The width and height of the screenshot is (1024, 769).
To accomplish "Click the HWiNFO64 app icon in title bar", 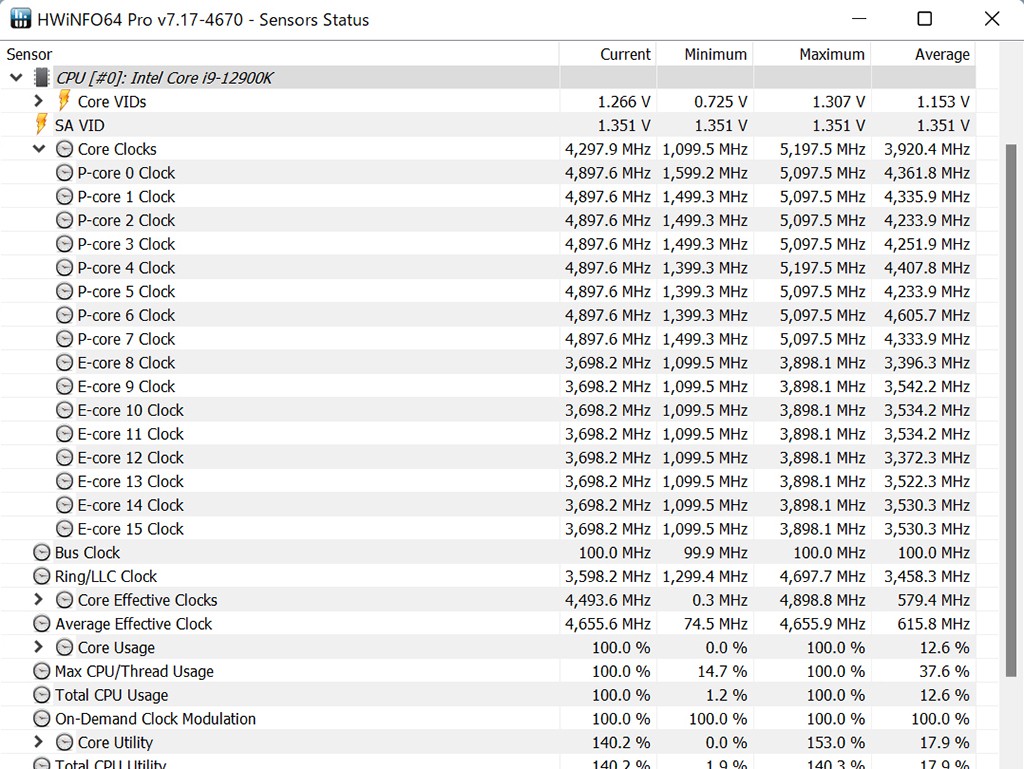I will 20,19.
